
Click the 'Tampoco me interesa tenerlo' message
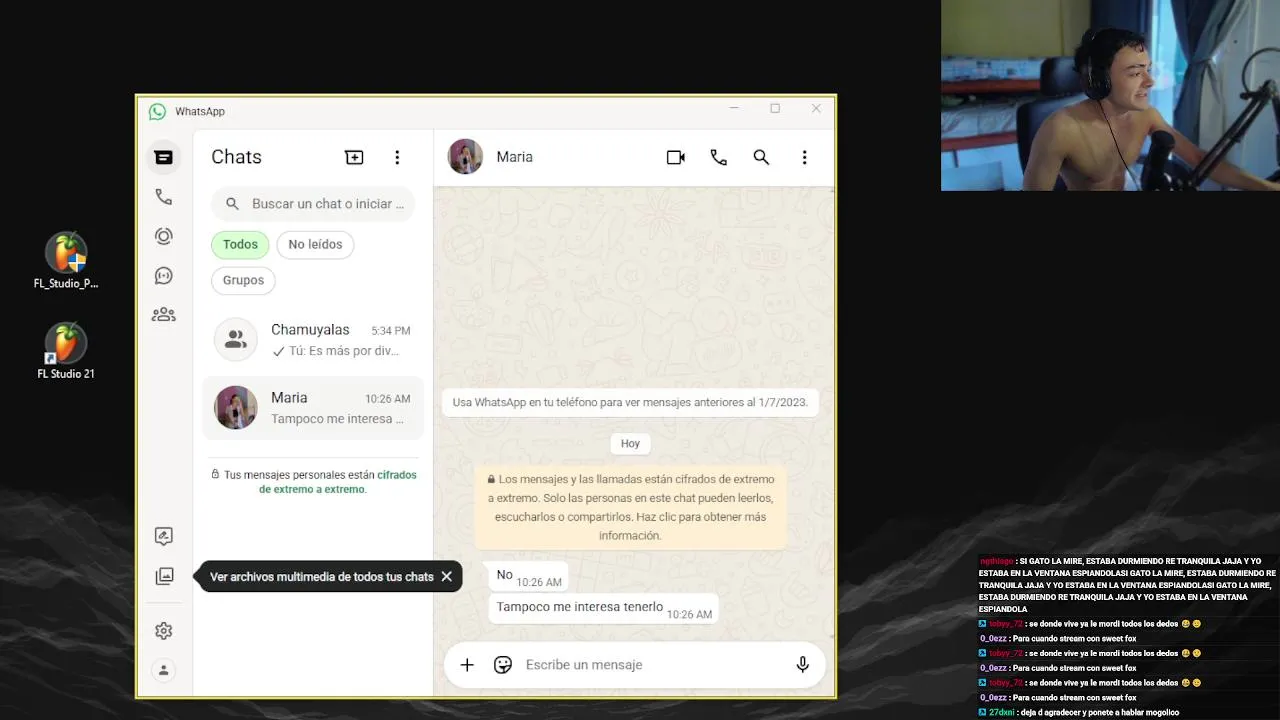[603, 608]
